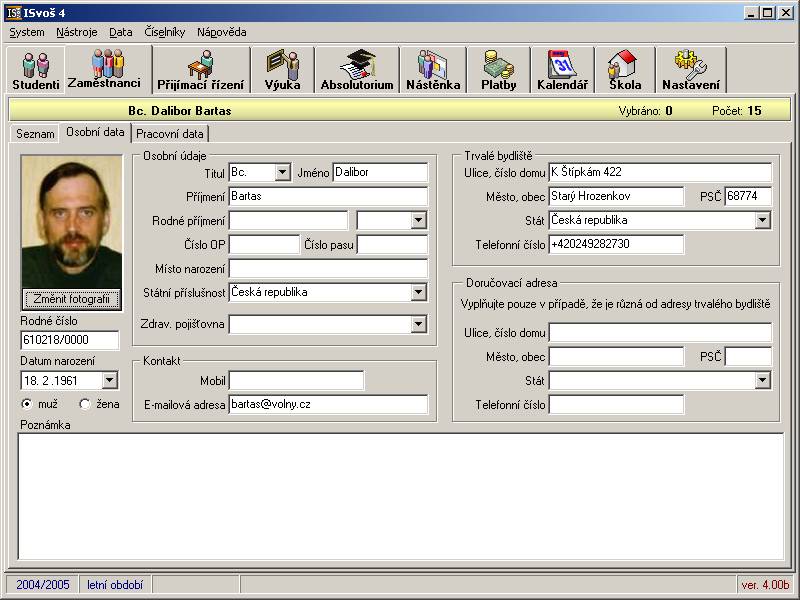800x600 pixels.
Task: Open the Absolutorium module
Action: pyautogui.click(x=357, y=70)
